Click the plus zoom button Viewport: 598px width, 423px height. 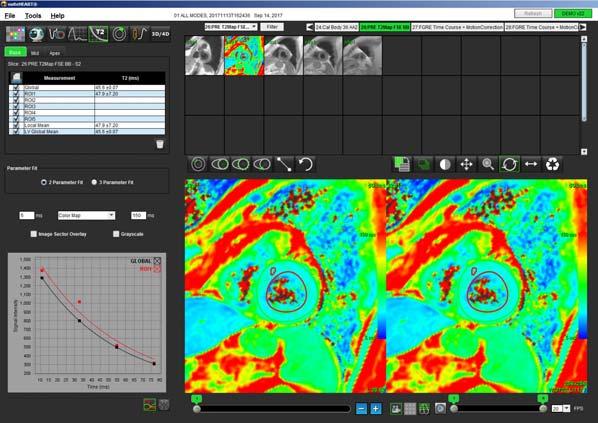pos(376,409)
